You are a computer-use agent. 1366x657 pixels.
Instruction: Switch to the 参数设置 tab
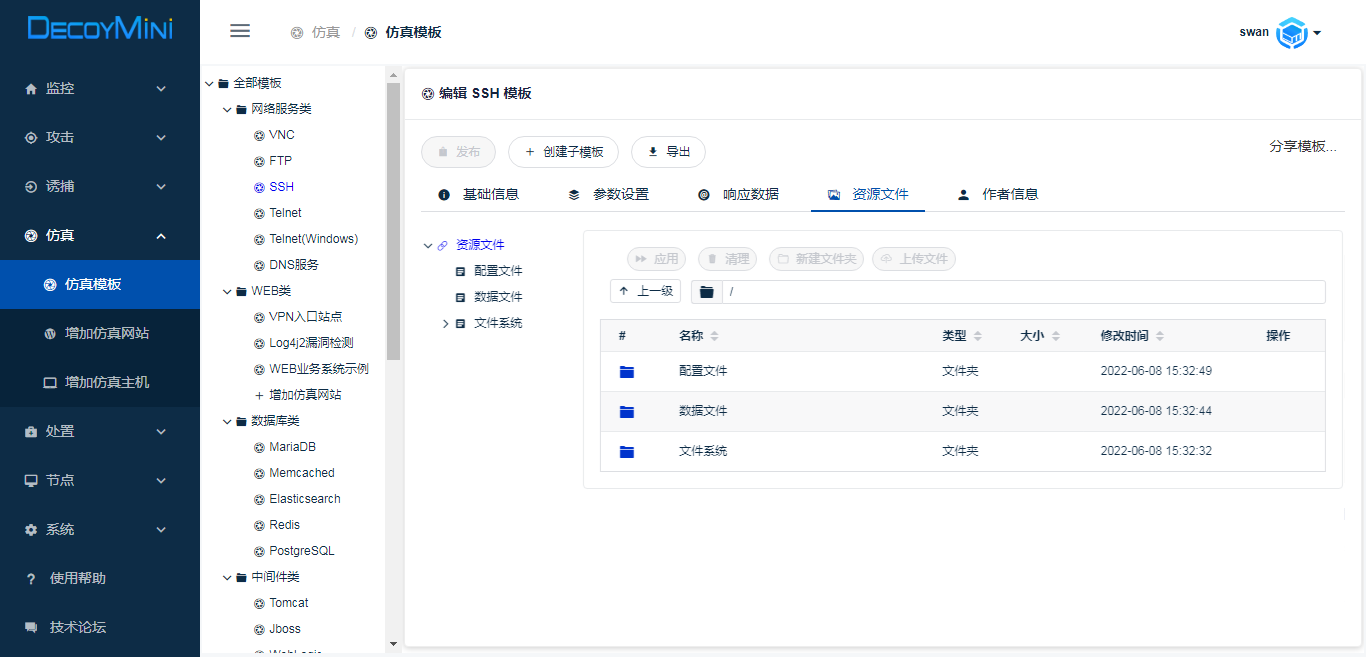(x=609, y=195)
